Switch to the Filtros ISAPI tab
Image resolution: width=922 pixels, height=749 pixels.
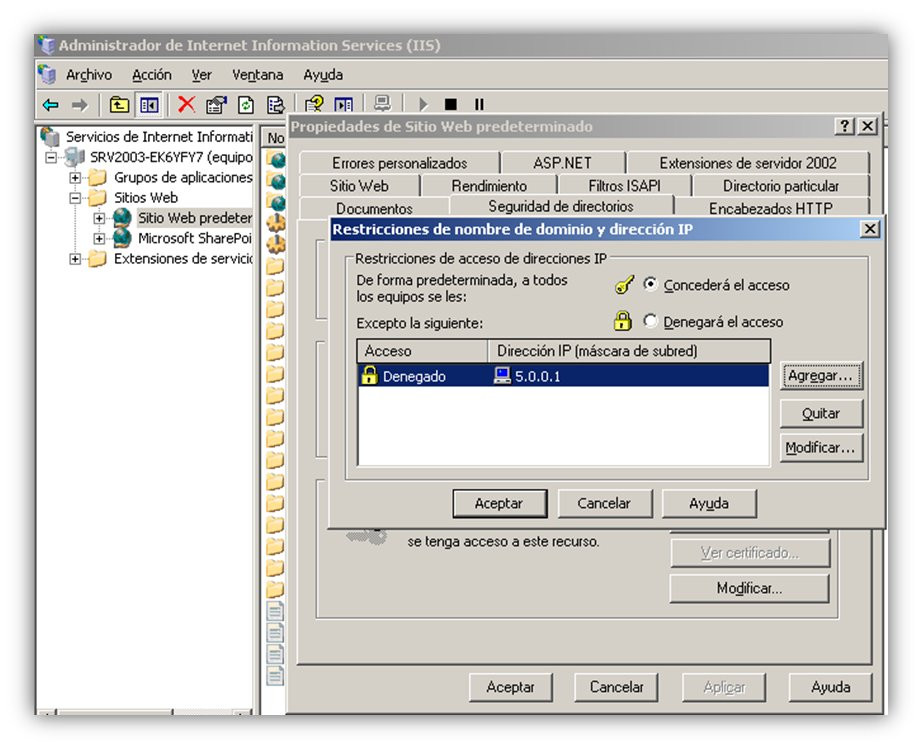point(624,186)
